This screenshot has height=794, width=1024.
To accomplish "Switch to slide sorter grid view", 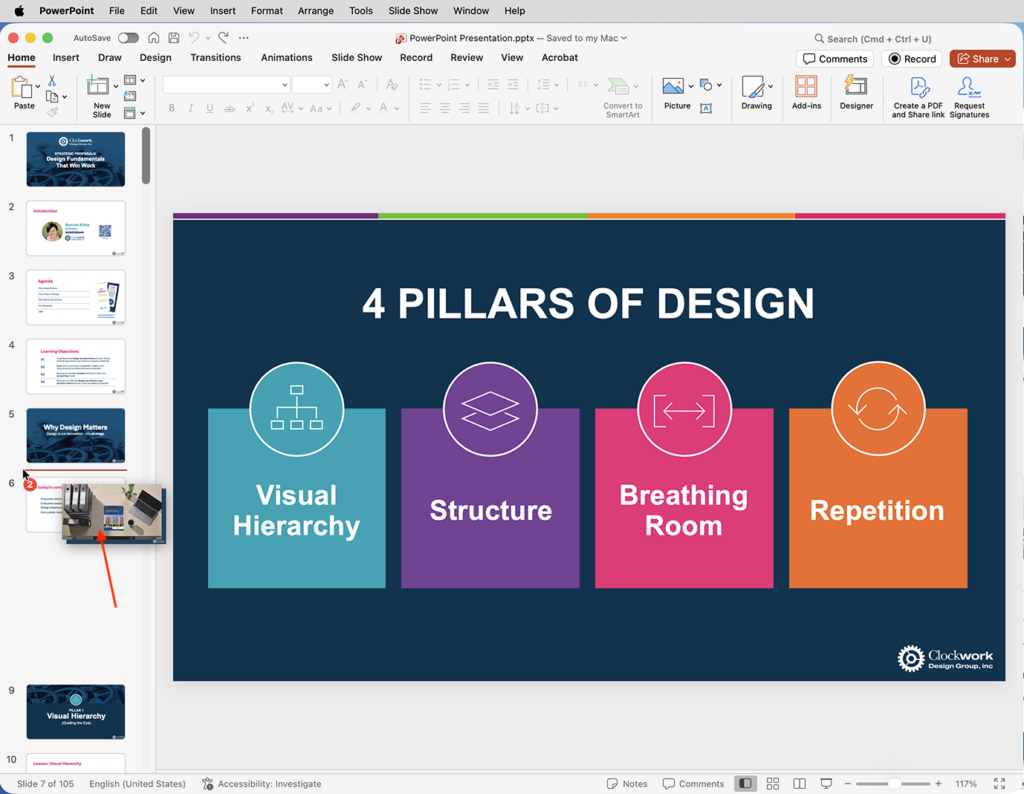I will [773, 784].
